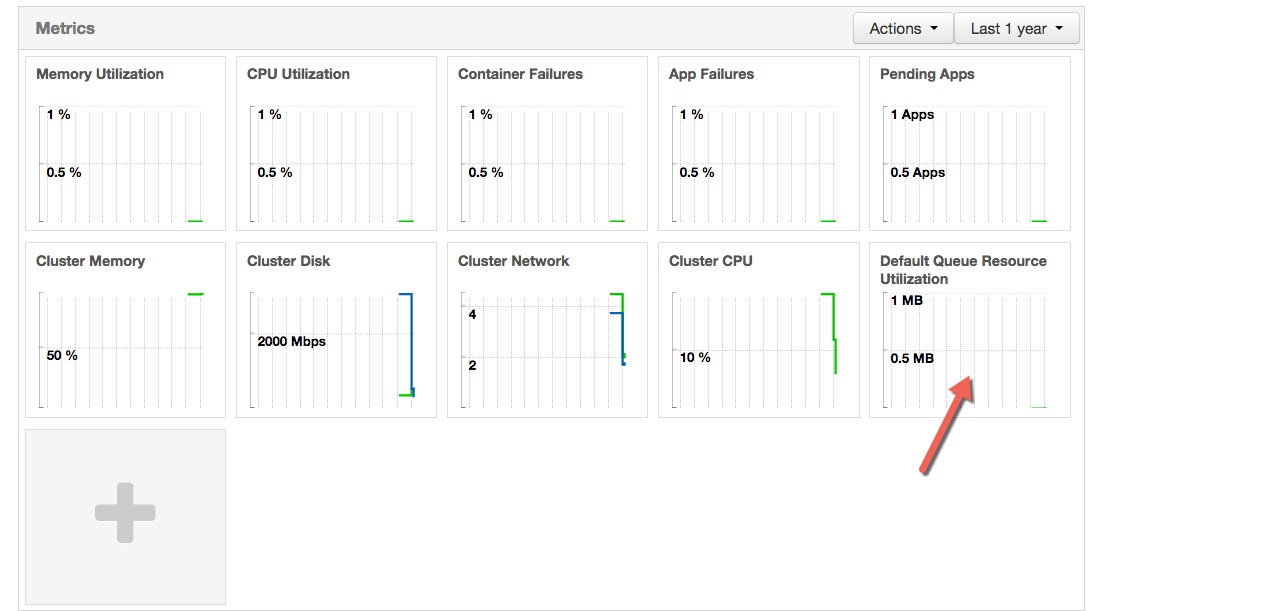Open the Cluster Disk metric graph
1270x611 pixels.
tap(336, 330)
